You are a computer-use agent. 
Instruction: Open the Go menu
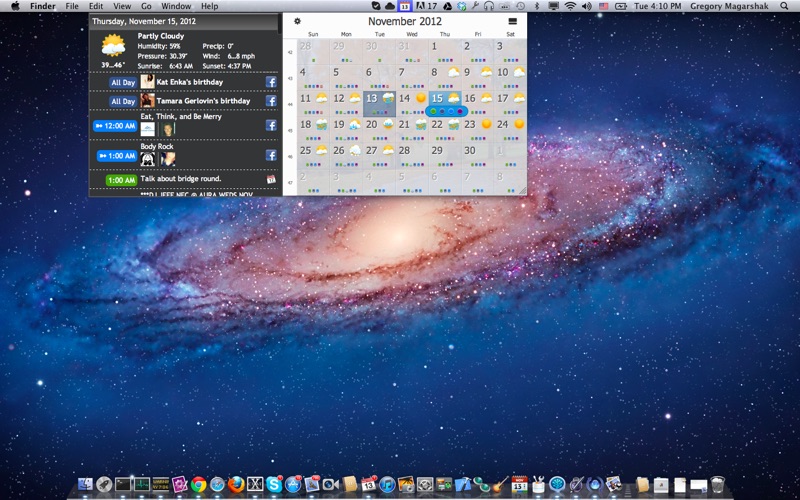click(x=145, y=6)
